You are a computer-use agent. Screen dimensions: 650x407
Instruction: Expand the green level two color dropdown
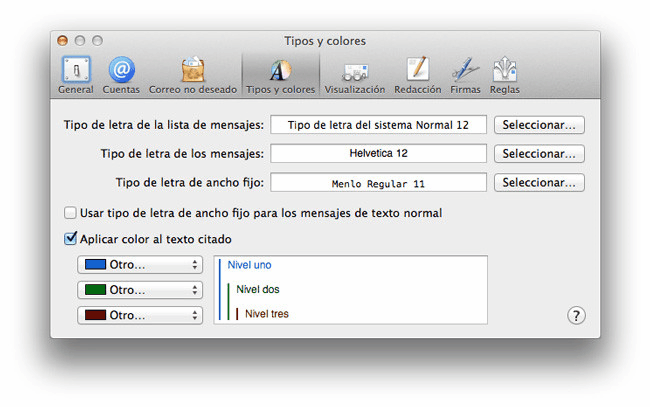(140, 290)
